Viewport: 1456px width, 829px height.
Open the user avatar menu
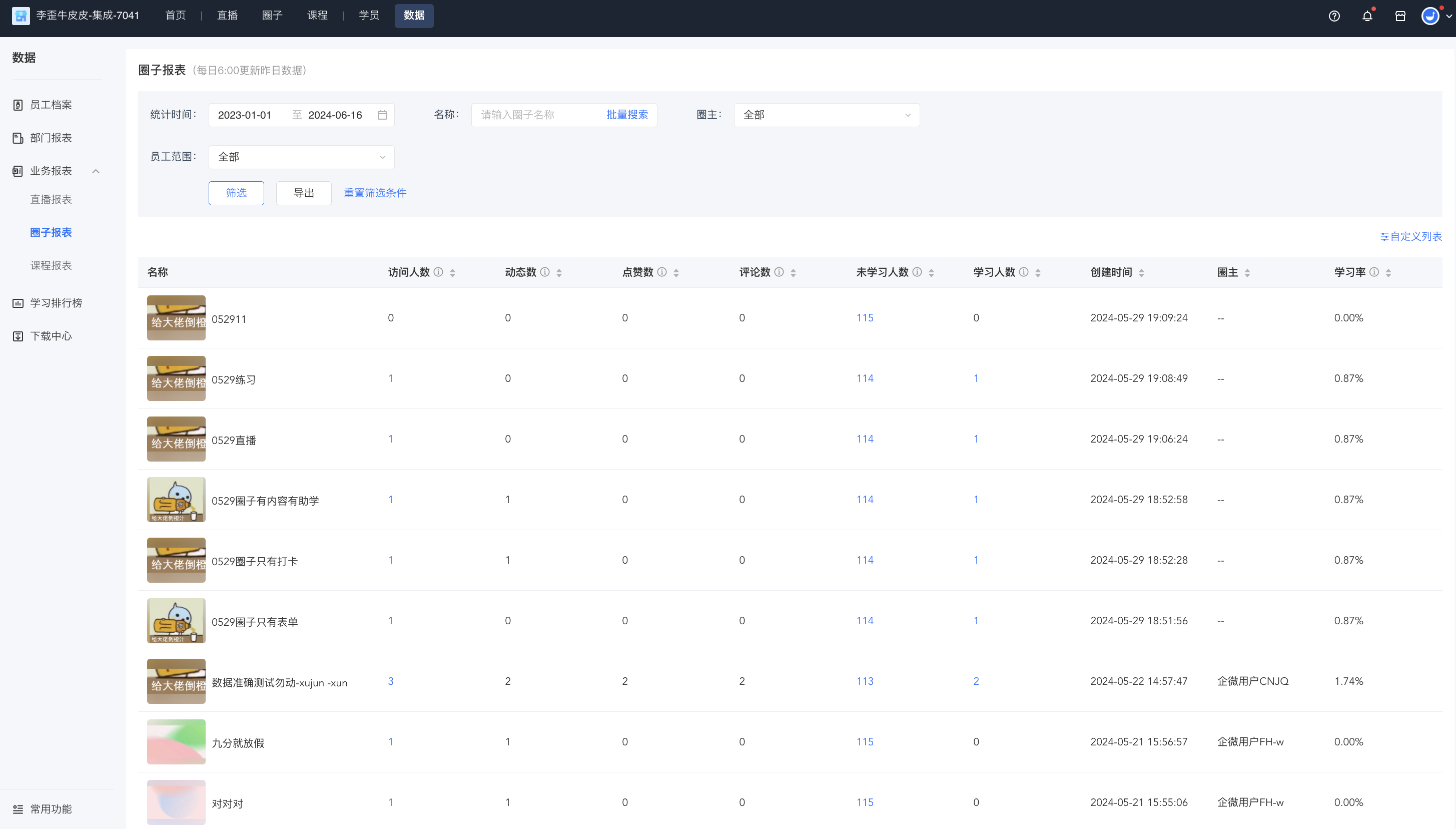click(x=1430, y=16)
